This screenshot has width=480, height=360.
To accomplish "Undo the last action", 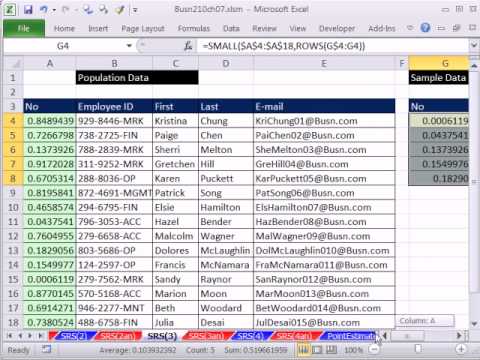I will coord(44,10).
